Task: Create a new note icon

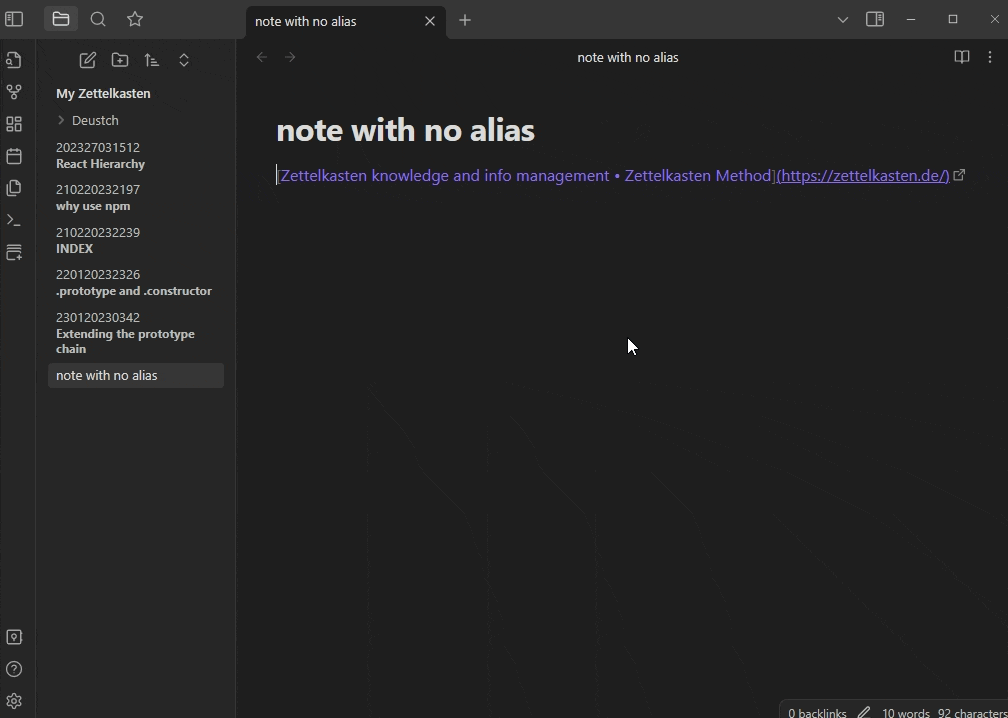Action: tap(87, 60)
